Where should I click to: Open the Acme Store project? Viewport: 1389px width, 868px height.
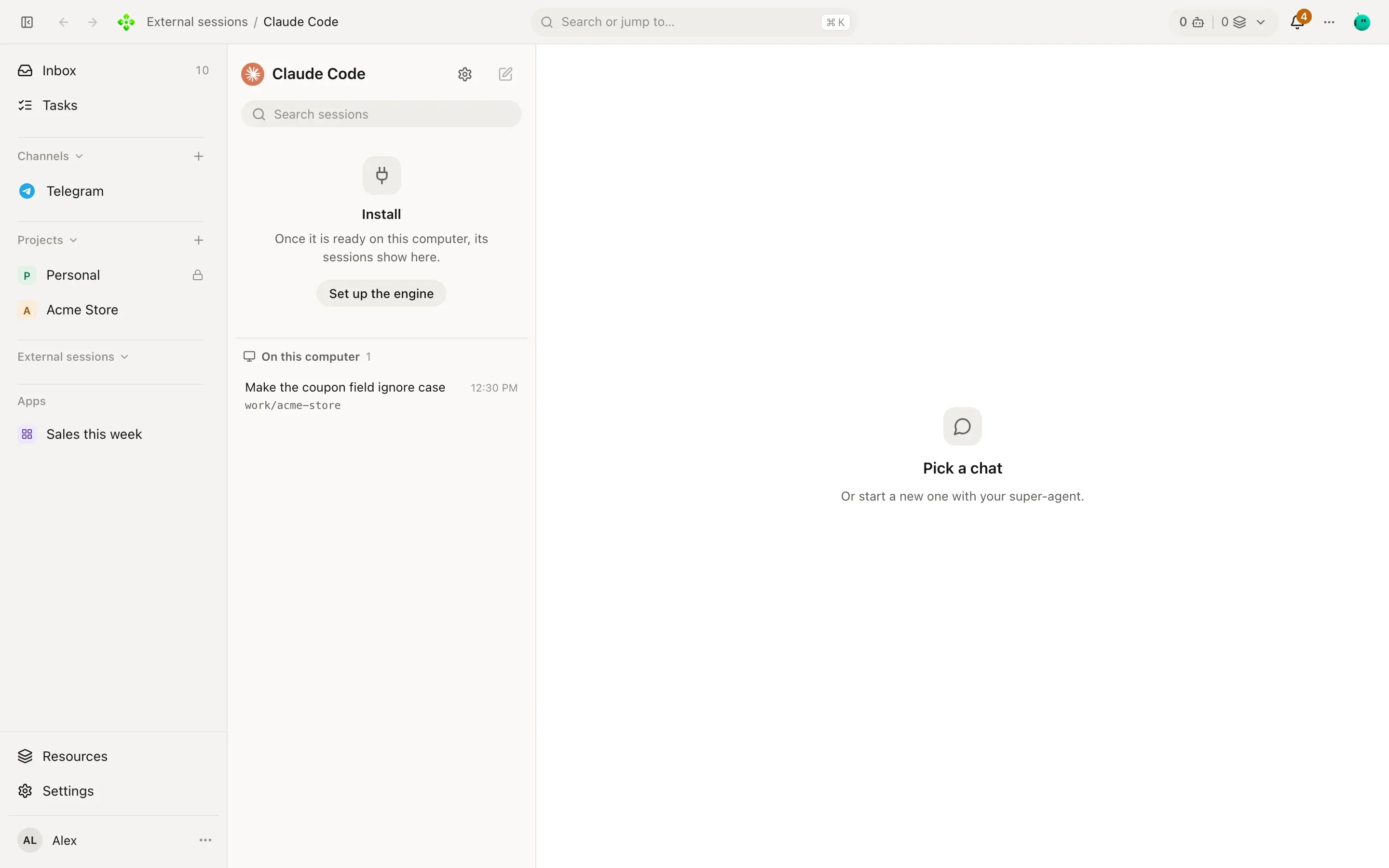coord(113,310)
